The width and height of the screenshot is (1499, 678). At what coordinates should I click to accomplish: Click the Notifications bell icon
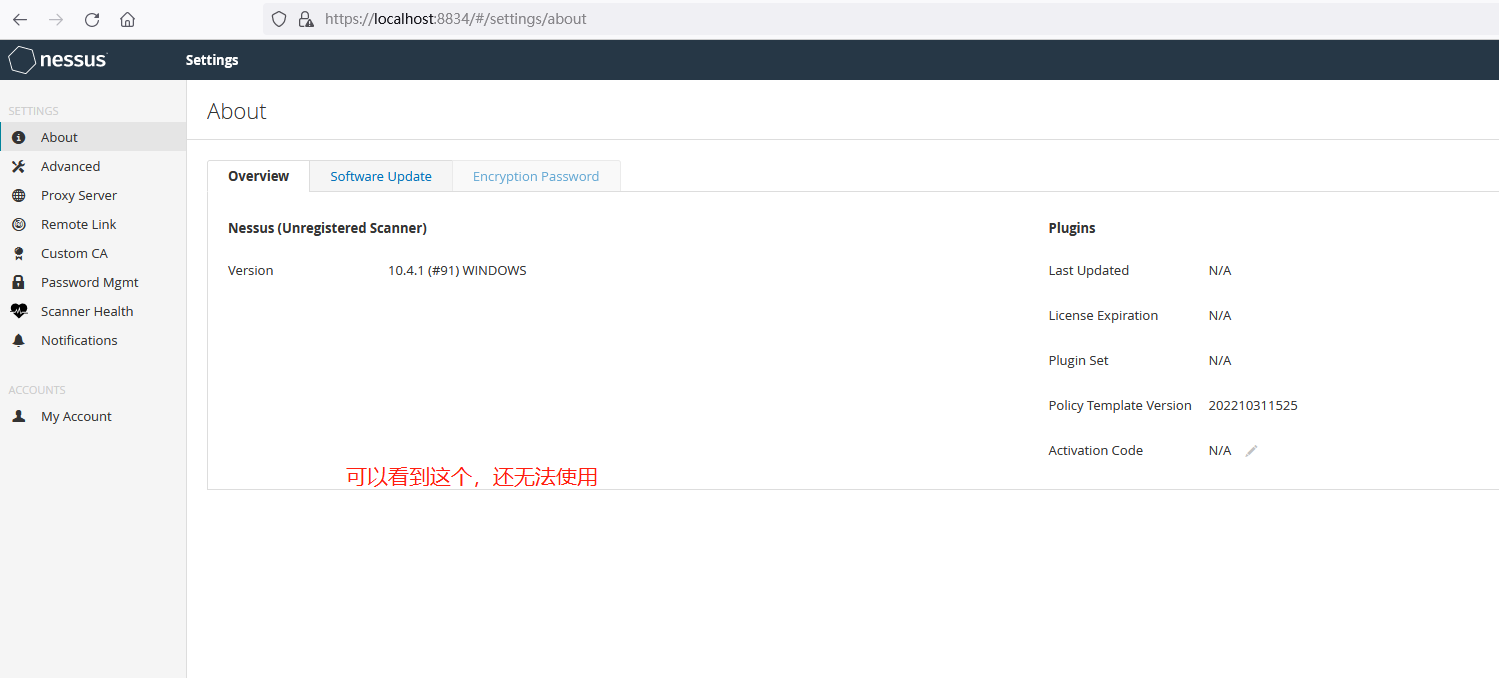18,340
